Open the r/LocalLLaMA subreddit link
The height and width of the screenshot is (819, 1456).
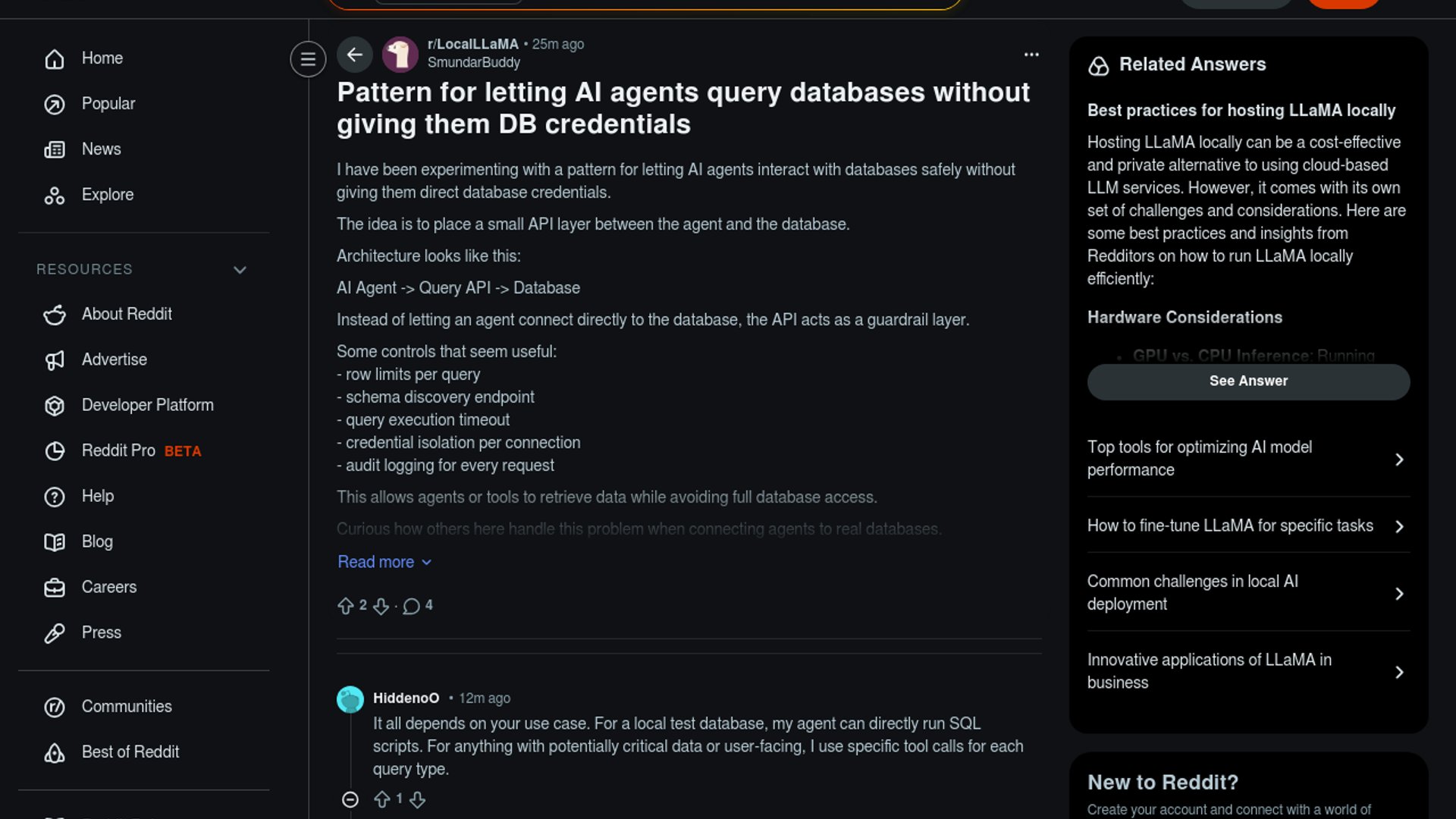click(472, 44)
